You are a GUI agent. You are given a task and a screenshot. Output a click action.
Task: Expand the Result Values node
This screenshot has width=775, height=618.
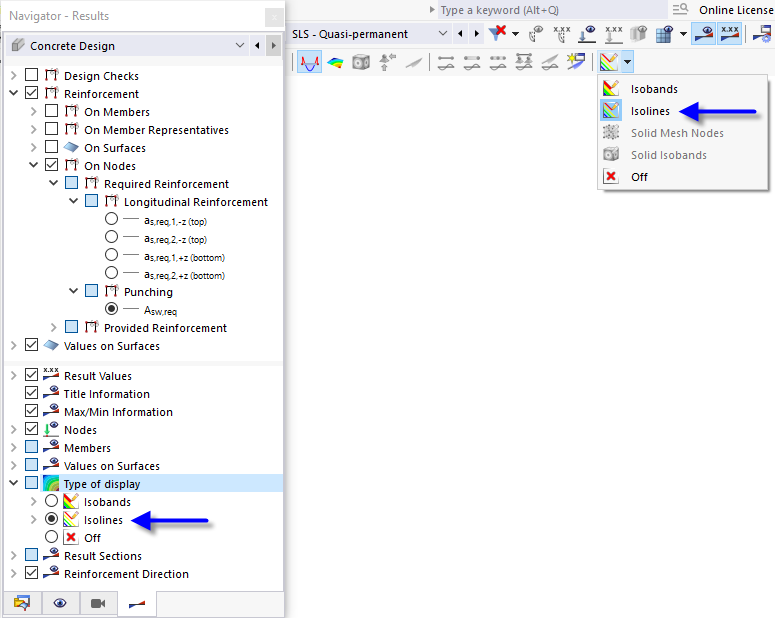[14, 375]
